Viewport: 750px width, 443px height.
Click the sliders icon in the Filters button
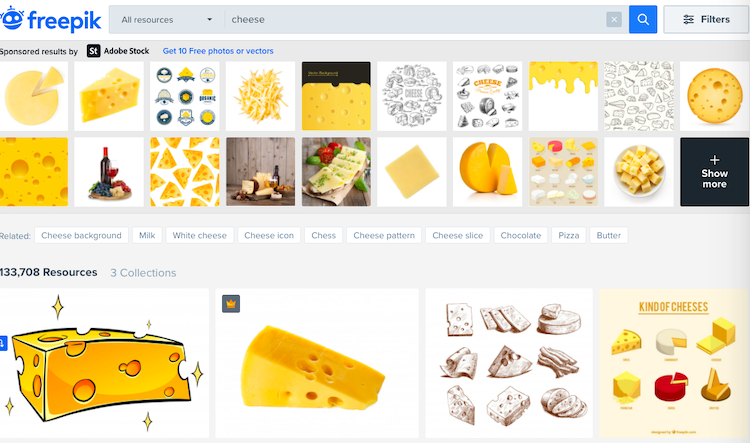(688, 20)
